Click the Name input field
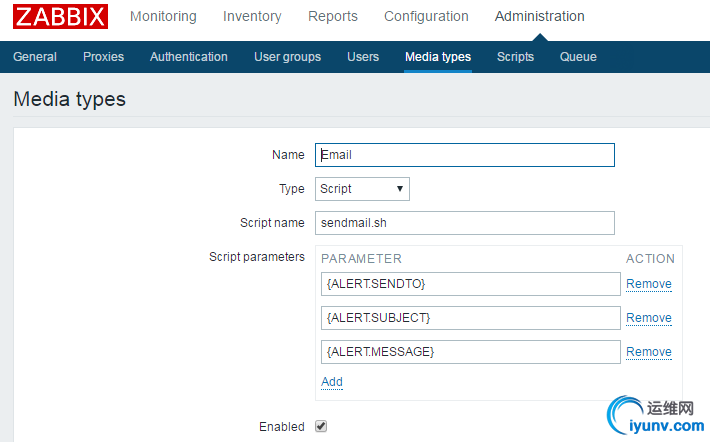This screenshot has height=442, width=710. [464, 155]
